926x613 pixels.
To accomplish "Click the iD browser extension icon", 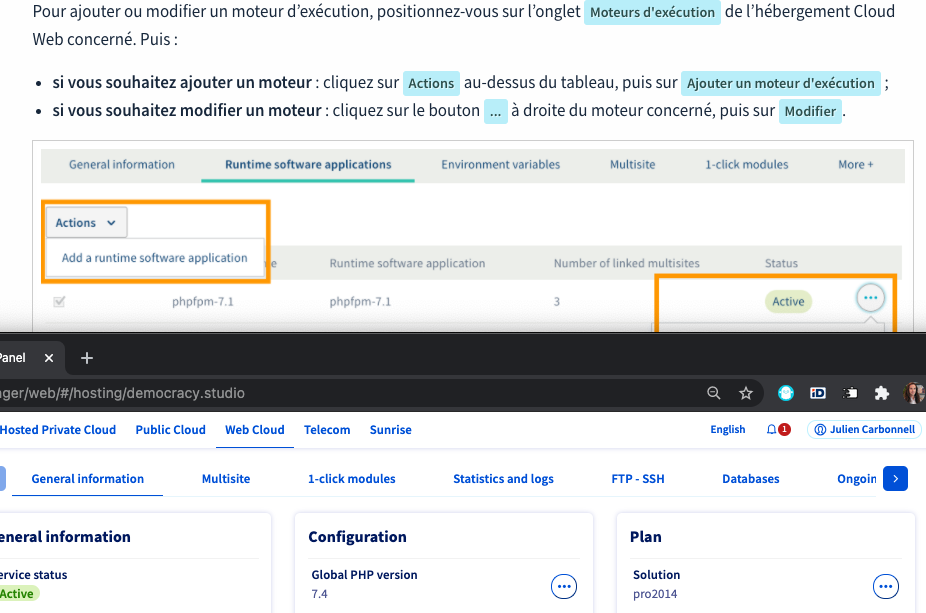I will 817,393.
